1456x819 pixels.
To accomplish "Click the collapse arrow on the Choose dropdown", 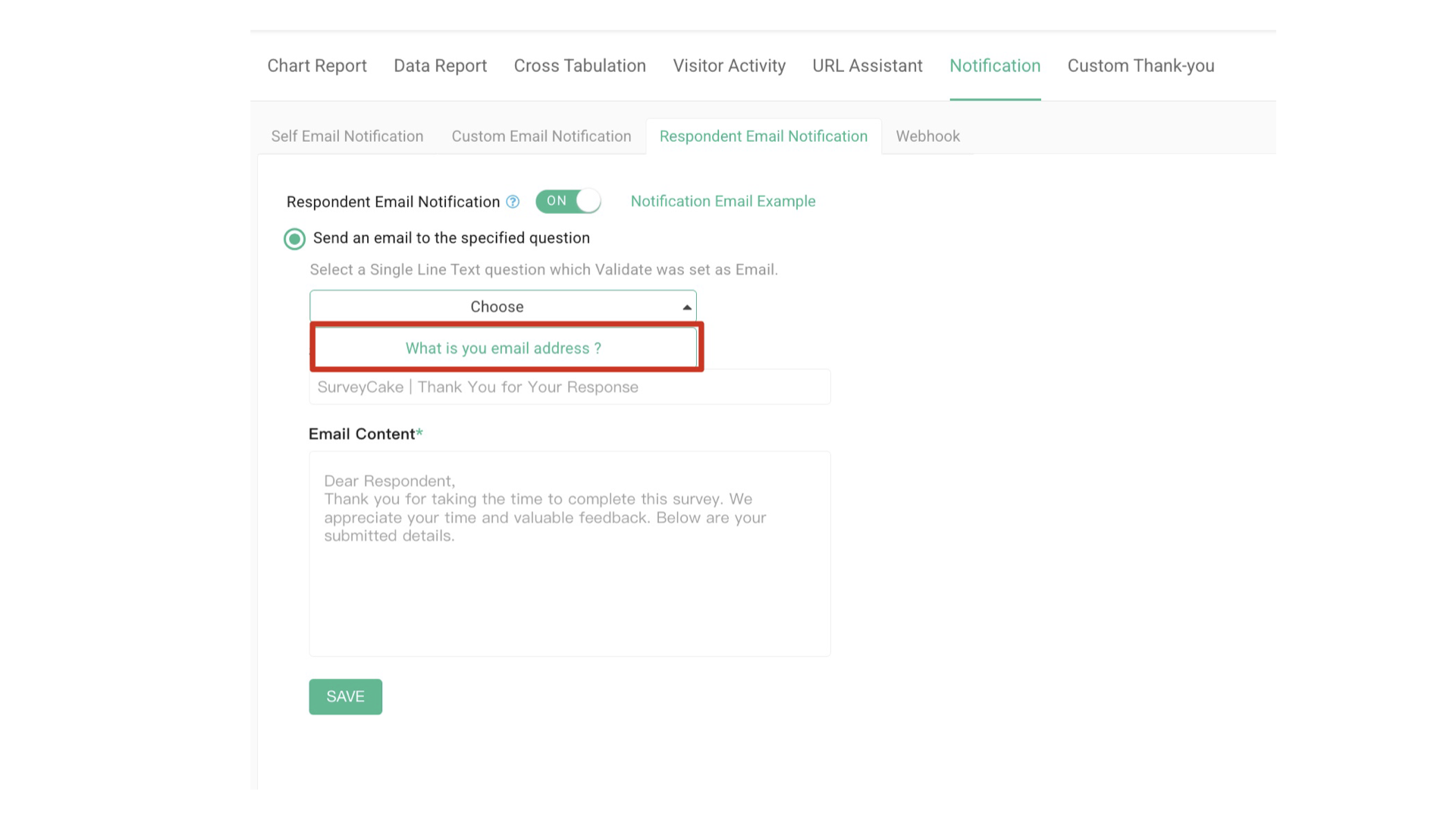I will [x=686, y=306].
